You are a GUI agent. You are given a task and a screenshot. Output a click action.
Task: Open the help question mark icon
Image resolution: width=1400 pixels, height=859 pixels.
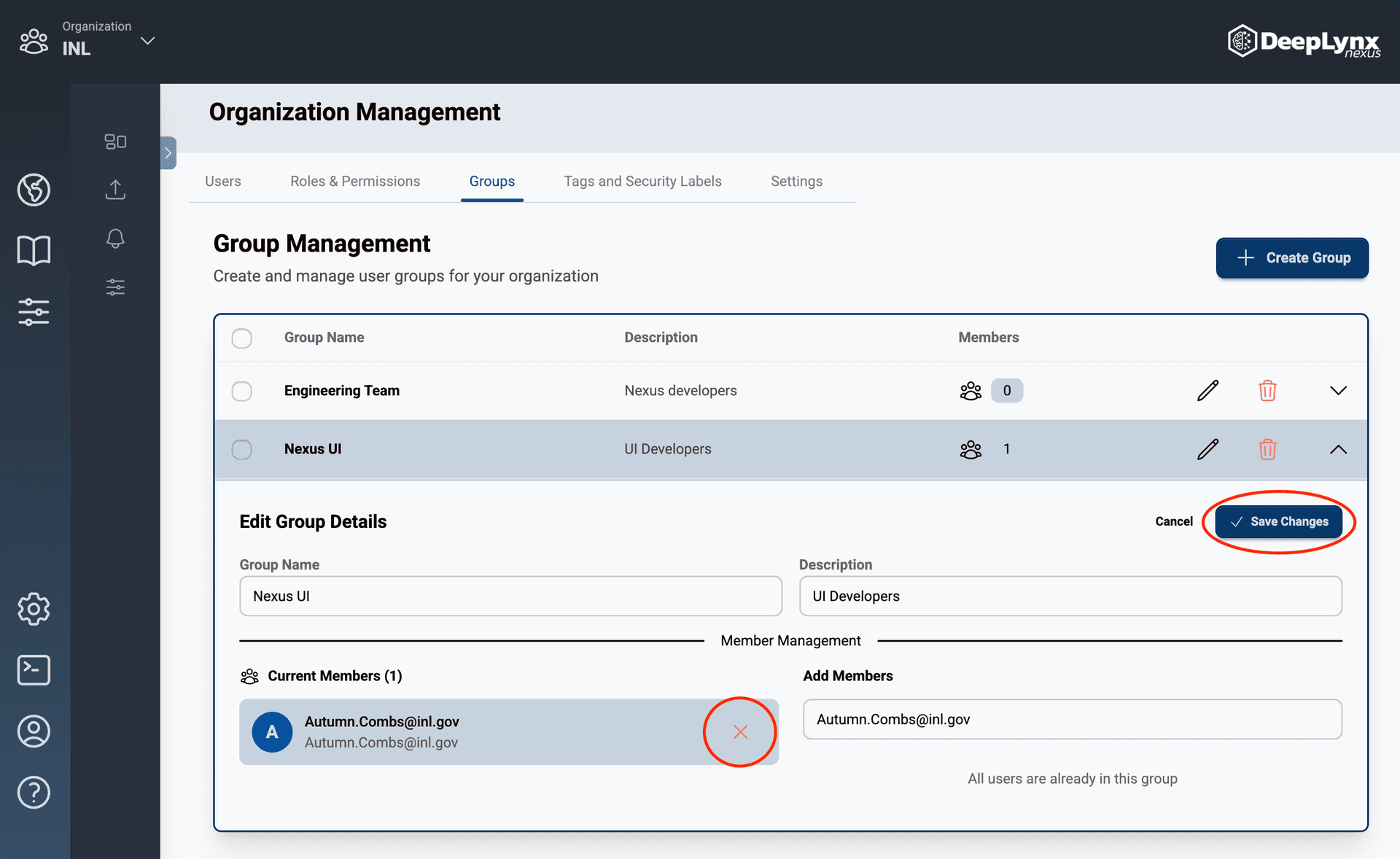click(34, 793)
